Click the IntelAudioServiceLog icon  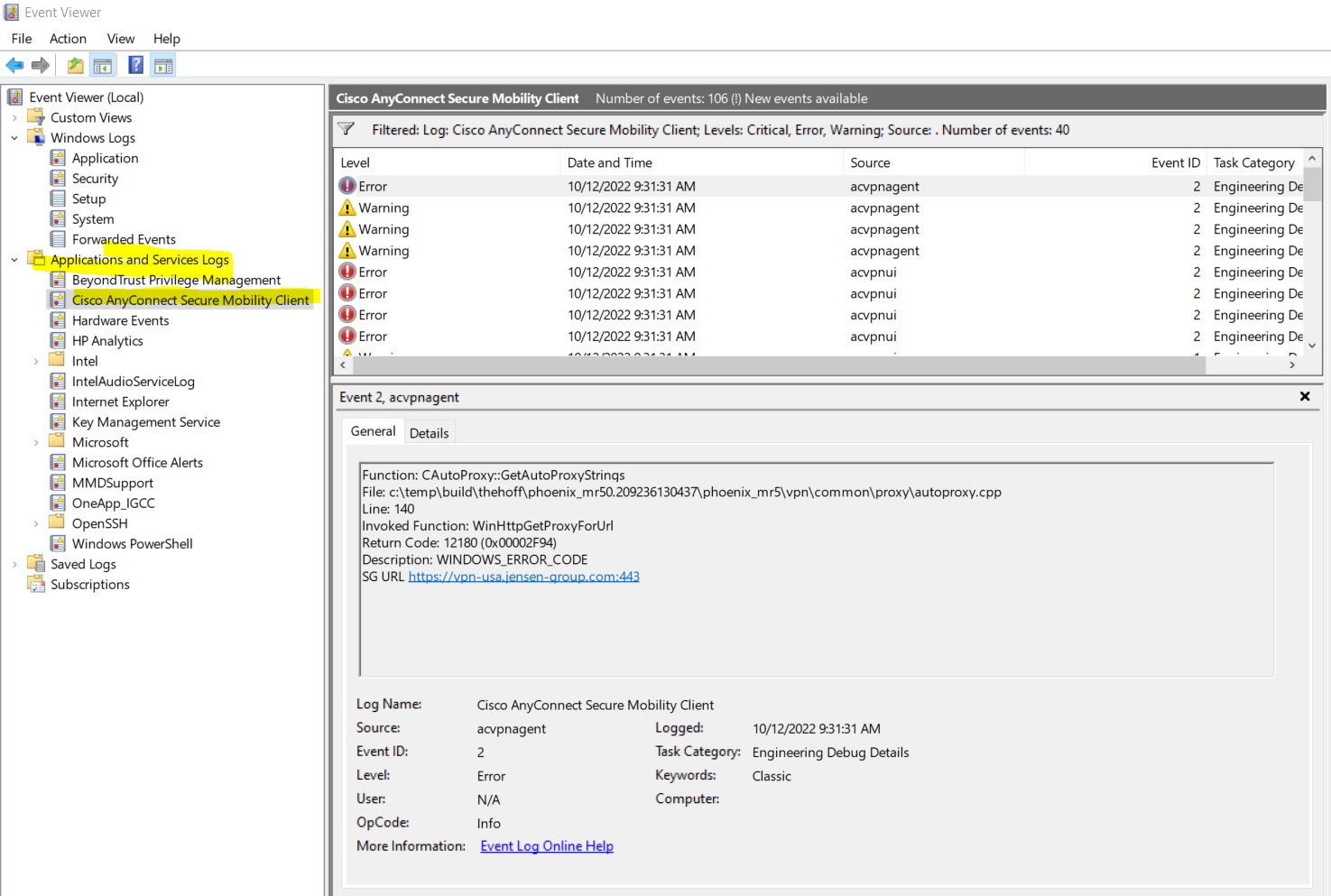[58, 382]
